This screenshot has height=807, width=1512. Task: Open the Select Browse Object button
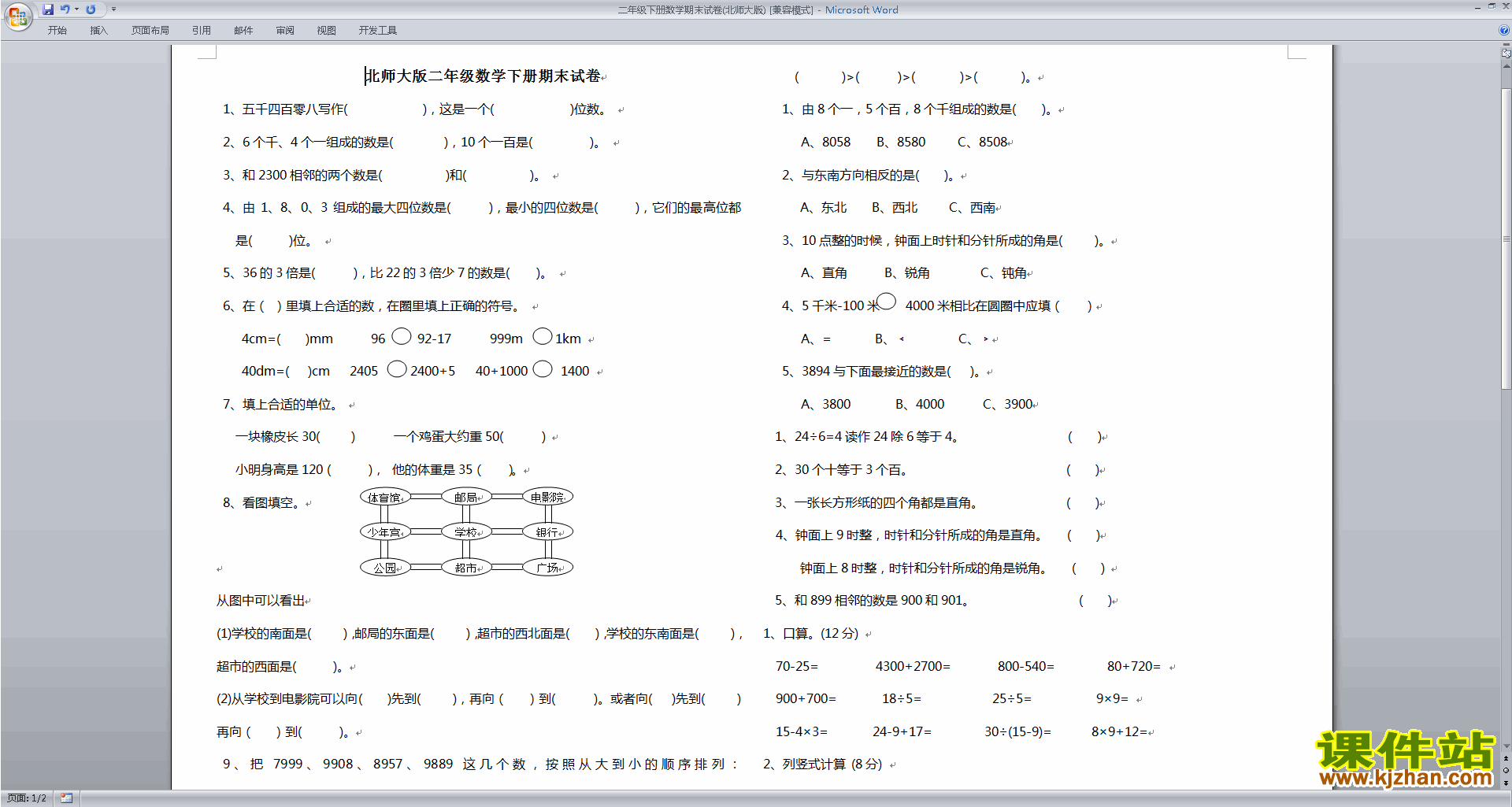point(1506,771)
